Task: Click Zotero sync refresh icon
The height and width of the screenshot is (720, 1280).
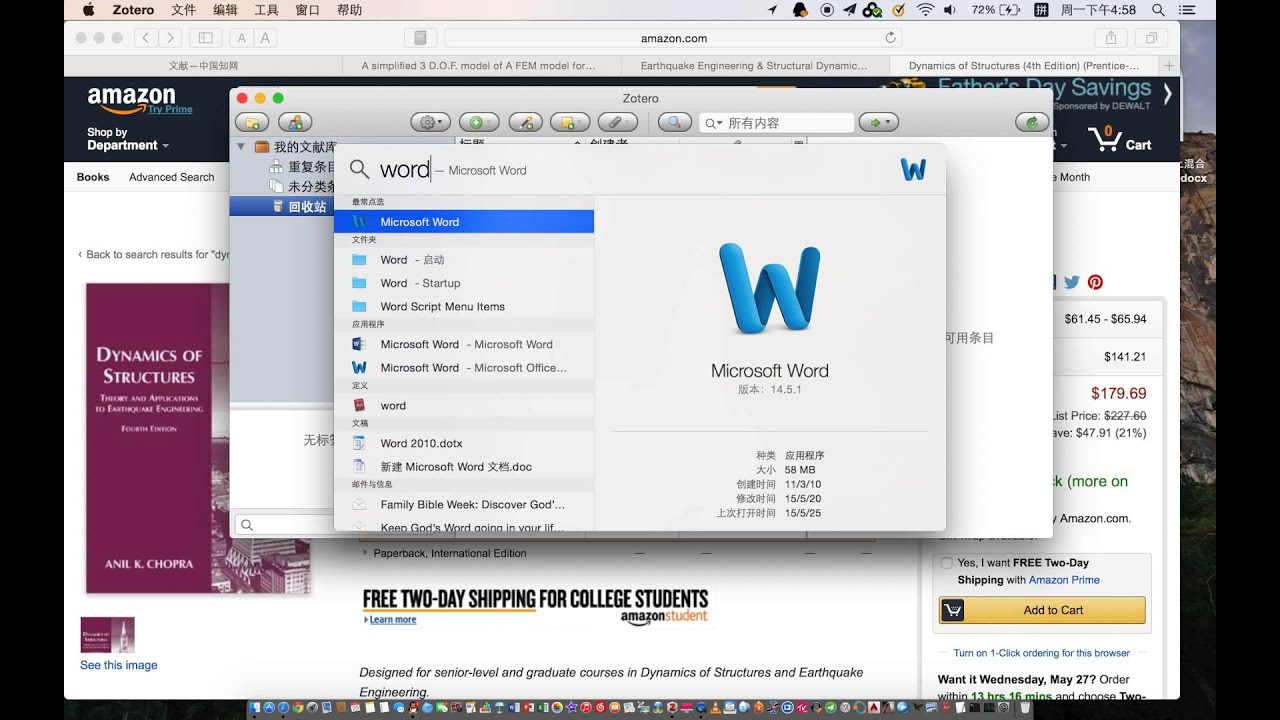Action: tap(1031, 123)
